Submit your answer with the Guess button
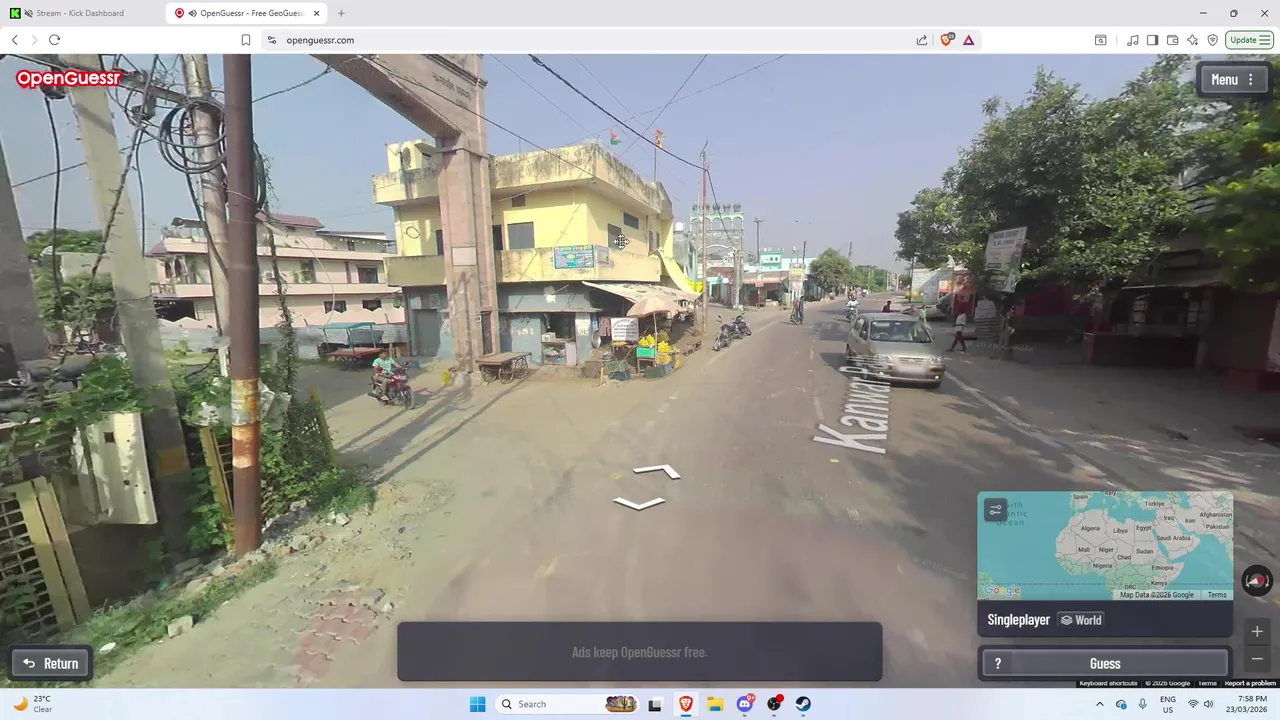1280x720 pixels. coord(1105,663)
